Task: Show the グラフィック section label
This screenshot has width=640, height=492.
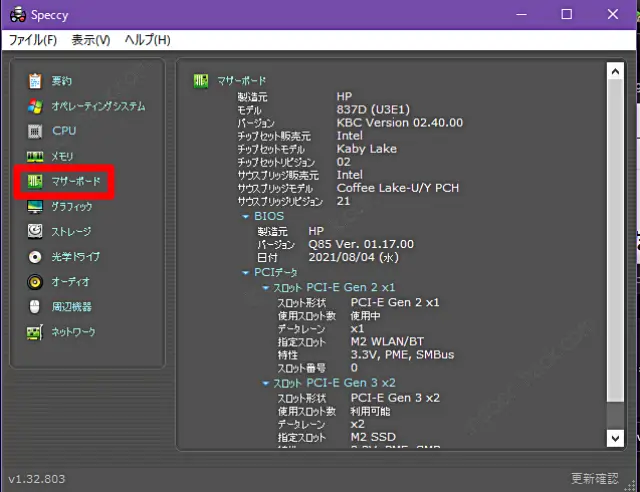Action: [x=72, y=207]
